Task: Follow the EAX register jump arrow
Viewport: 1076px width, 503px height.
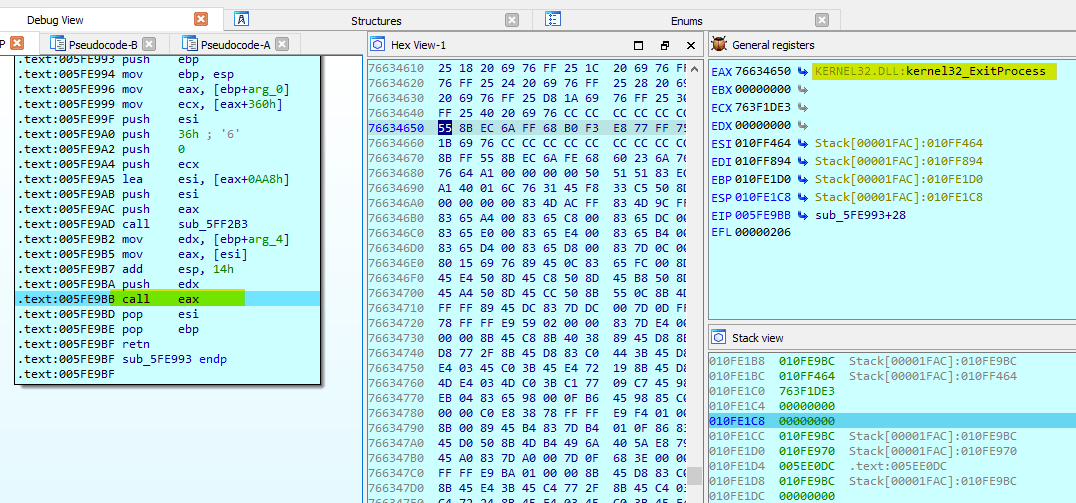Action: (802, 71)
